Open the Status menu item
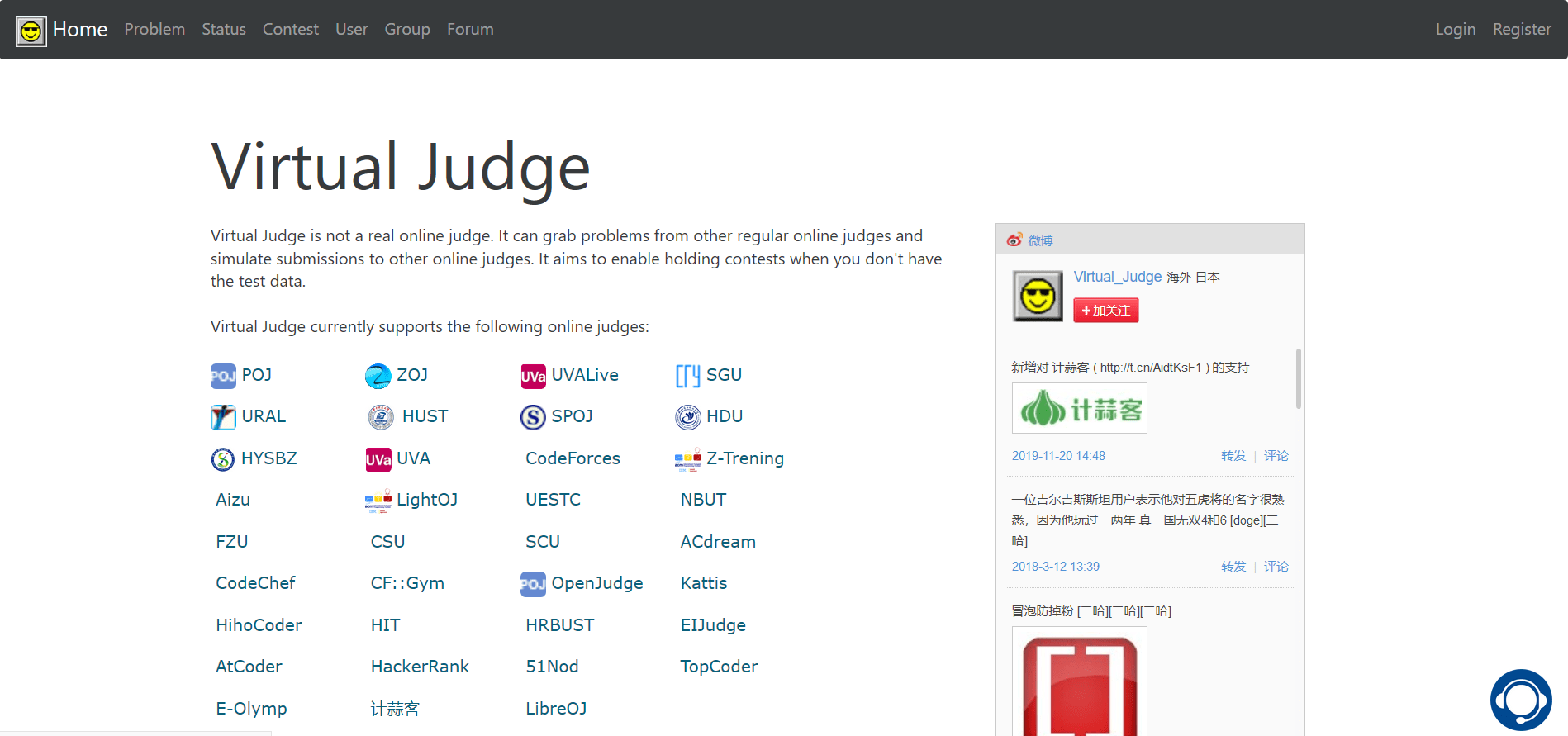This screenshot has height=736, width=1568. 224,29
